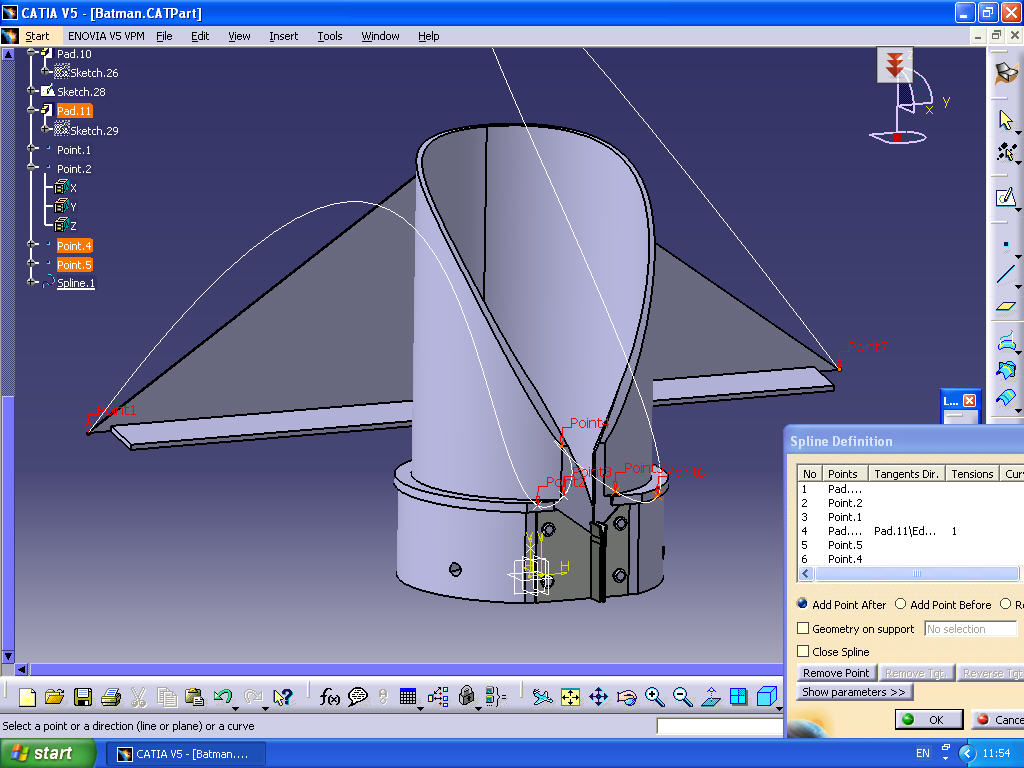This screenshot has width=1024, height=768.
Task: Collapse the Pad.11 tree node
Action: pyautogui.click(x=31, y=110)
